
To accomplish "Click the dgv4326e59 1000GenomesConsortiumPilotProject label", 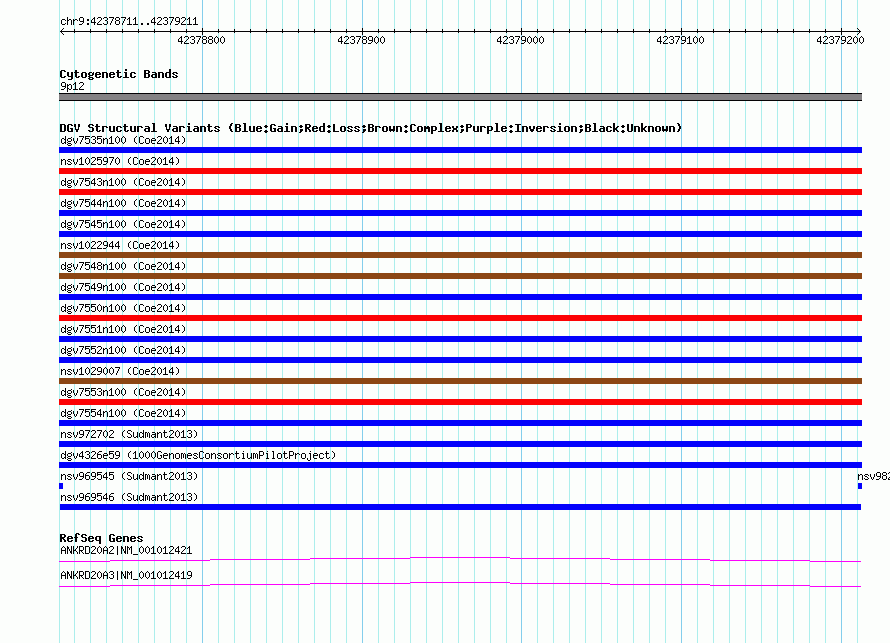I will (x=198, y=455).
